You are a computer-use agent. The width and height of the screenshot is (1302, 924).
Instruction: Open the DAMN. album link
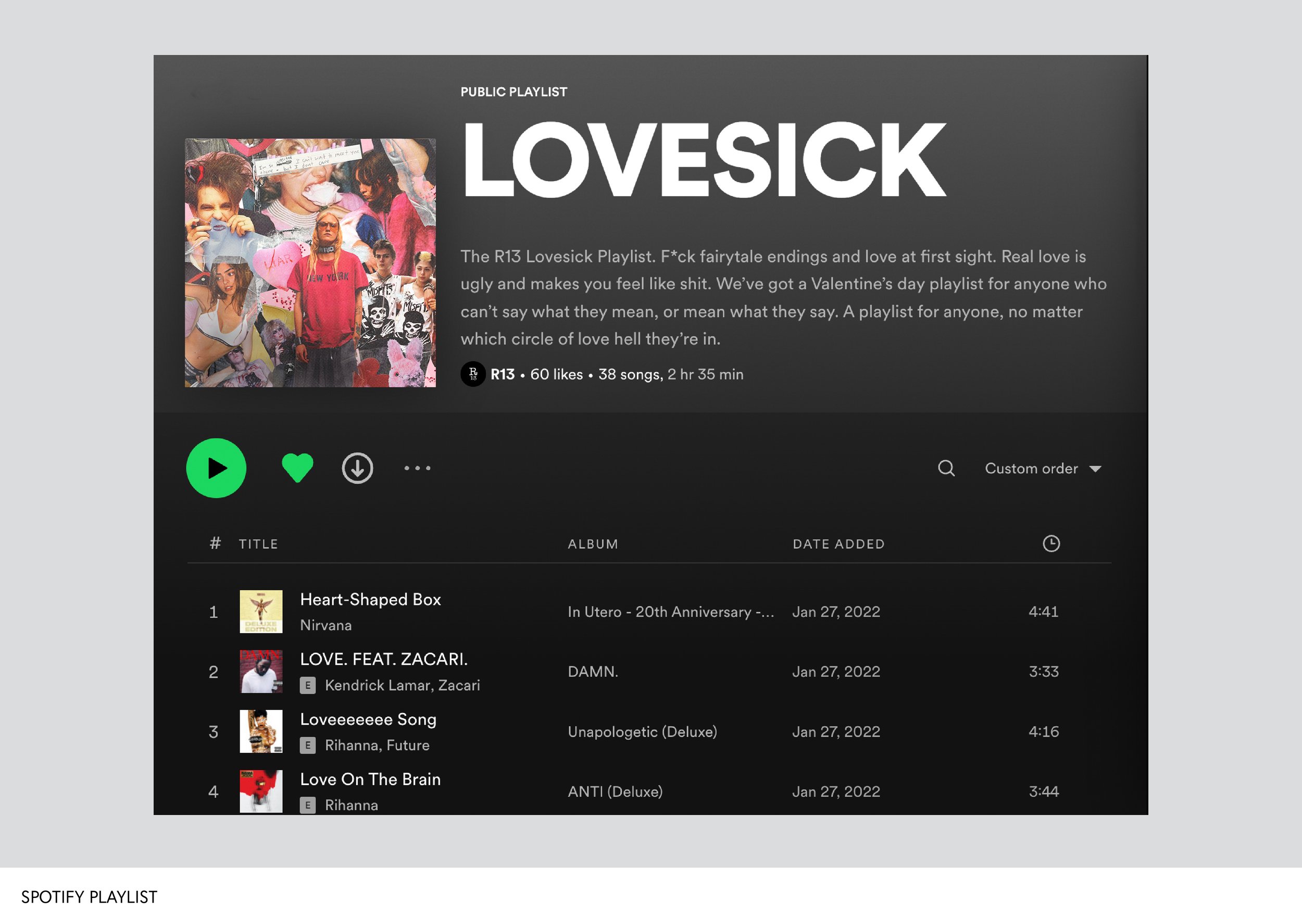click(x=593, y=672)
